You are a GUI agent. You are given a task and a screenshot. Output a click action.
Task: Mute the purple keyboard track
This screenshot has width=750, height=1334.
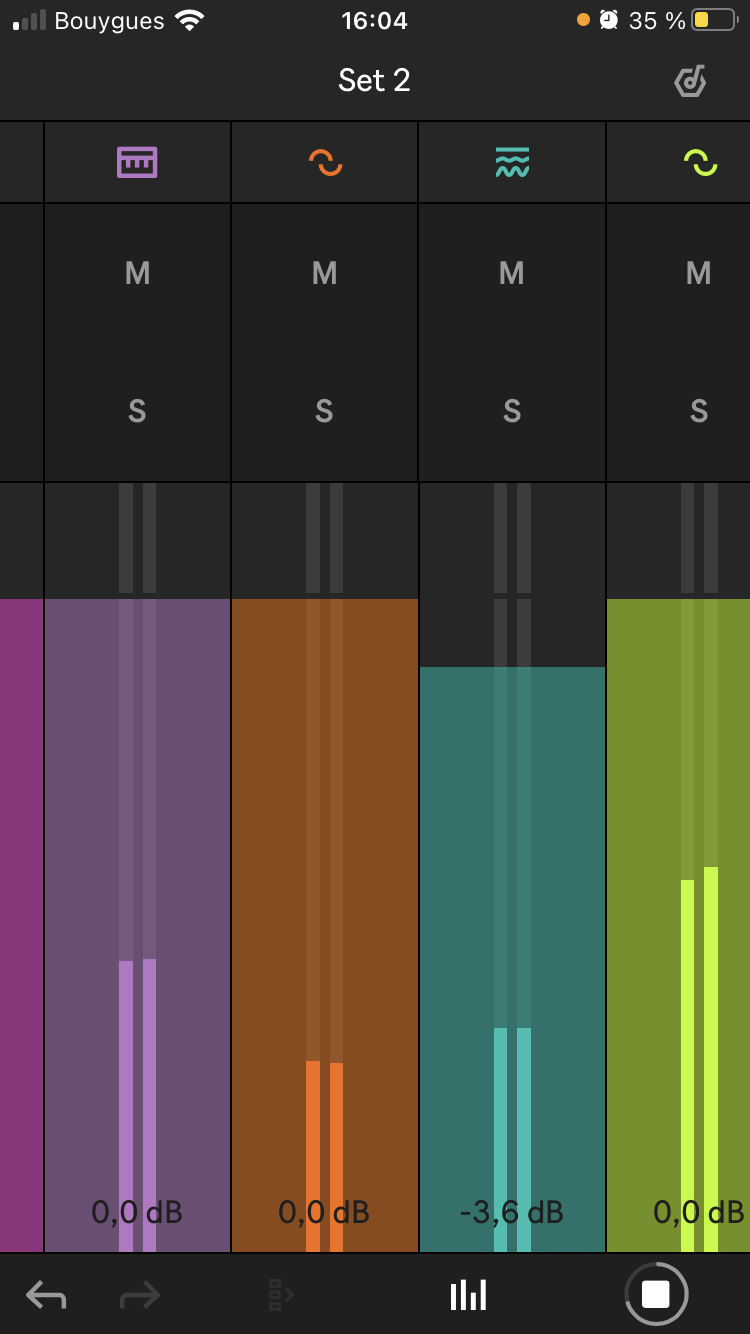(137, 273)
